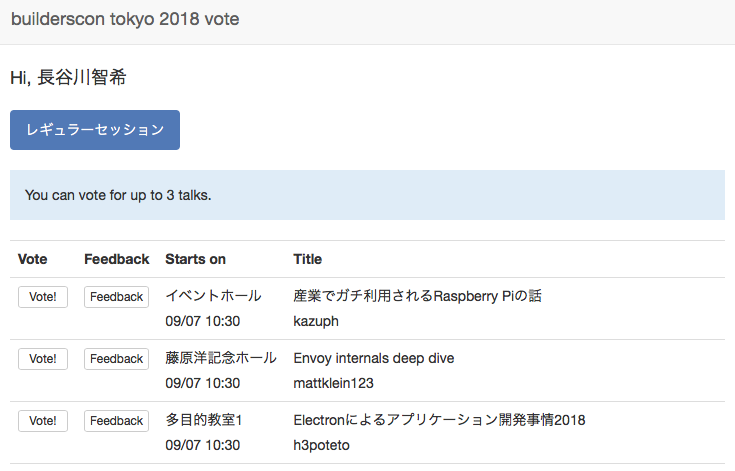Click the Feedback column header
This screenshot has width=735, height=471.
[117, 259]
